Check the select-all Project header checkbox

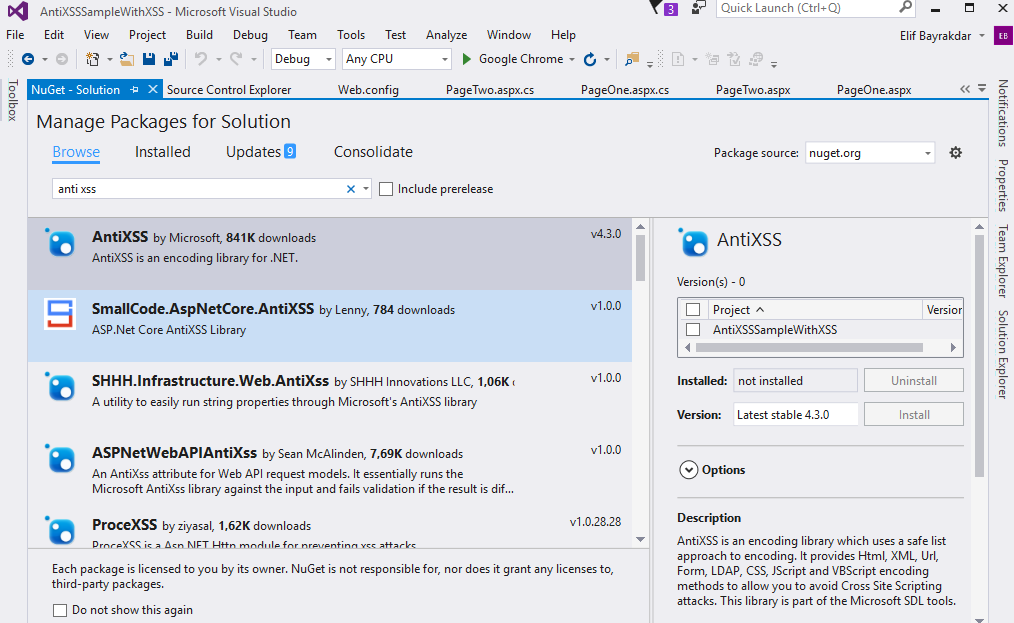tap(693, 309)
